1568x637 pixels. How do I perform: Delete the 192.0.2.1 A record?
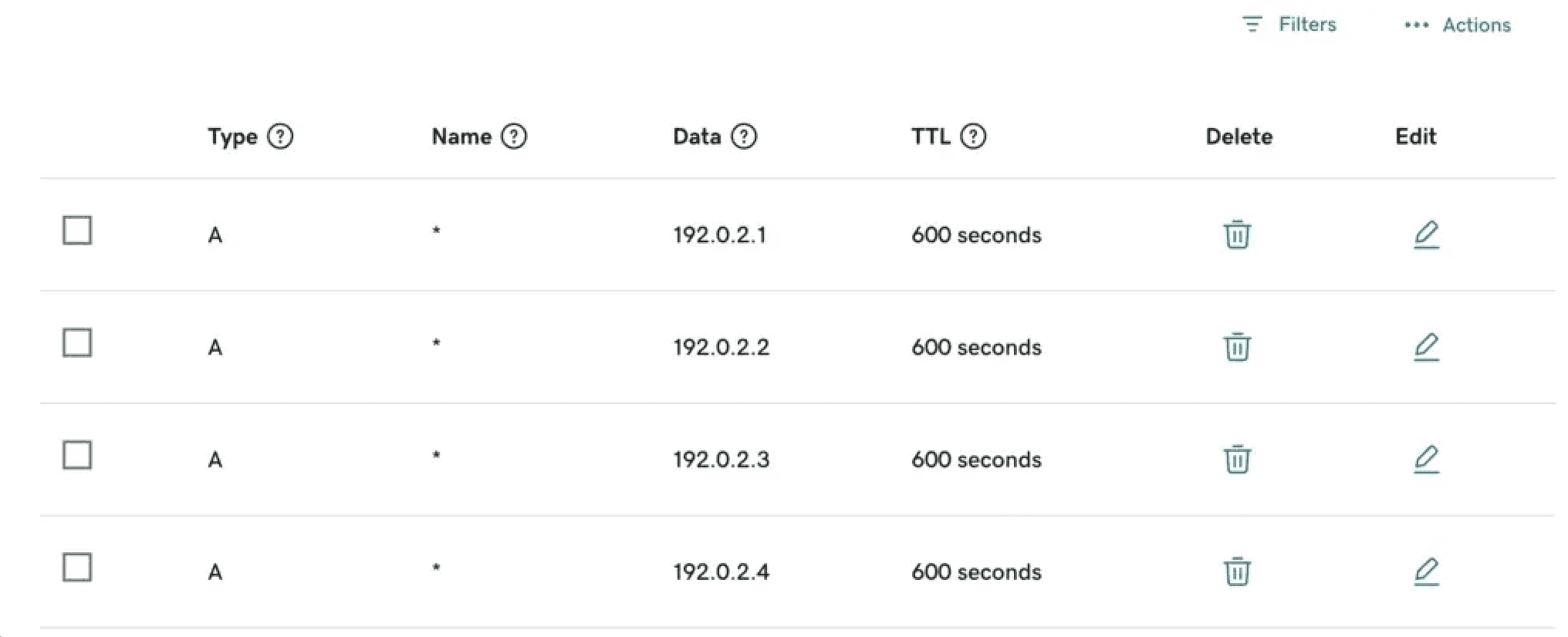[1237, 234]
